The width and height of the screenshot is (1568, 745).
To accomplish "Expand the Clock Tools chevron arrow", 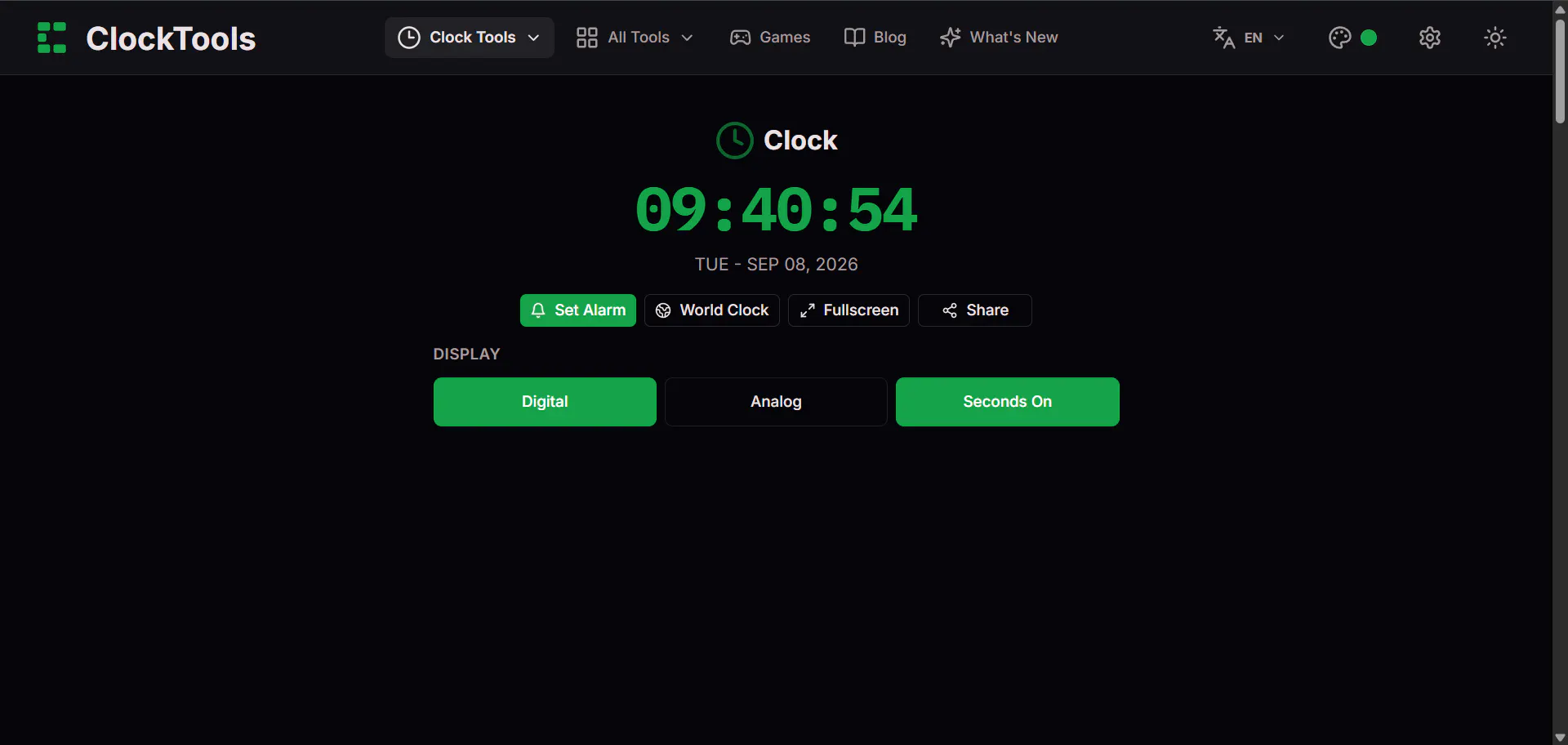I will tap(533, 38).
